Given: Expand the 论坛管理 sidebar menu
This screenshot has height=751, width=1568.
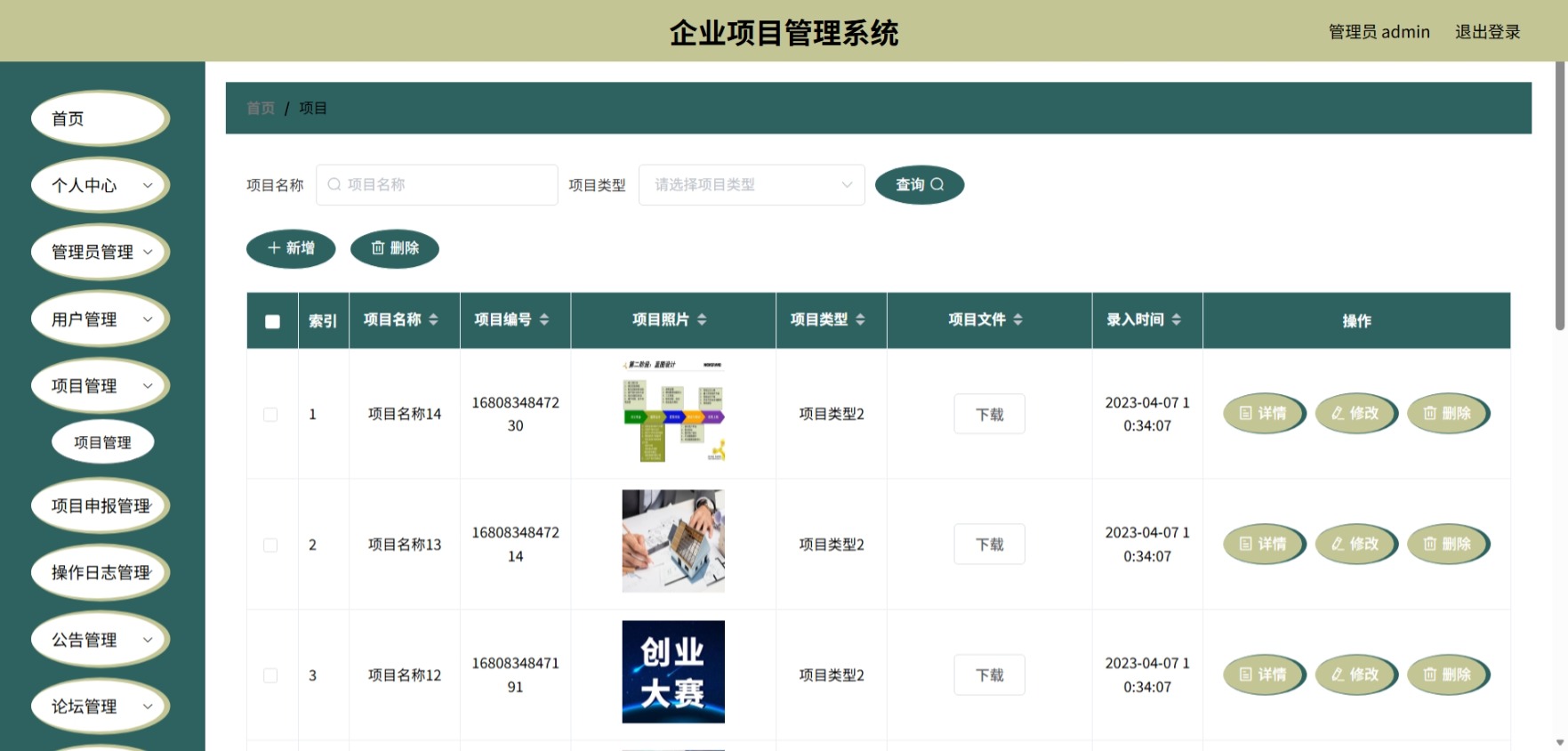Looking at the screenshot, I should [x=100, y=707].
